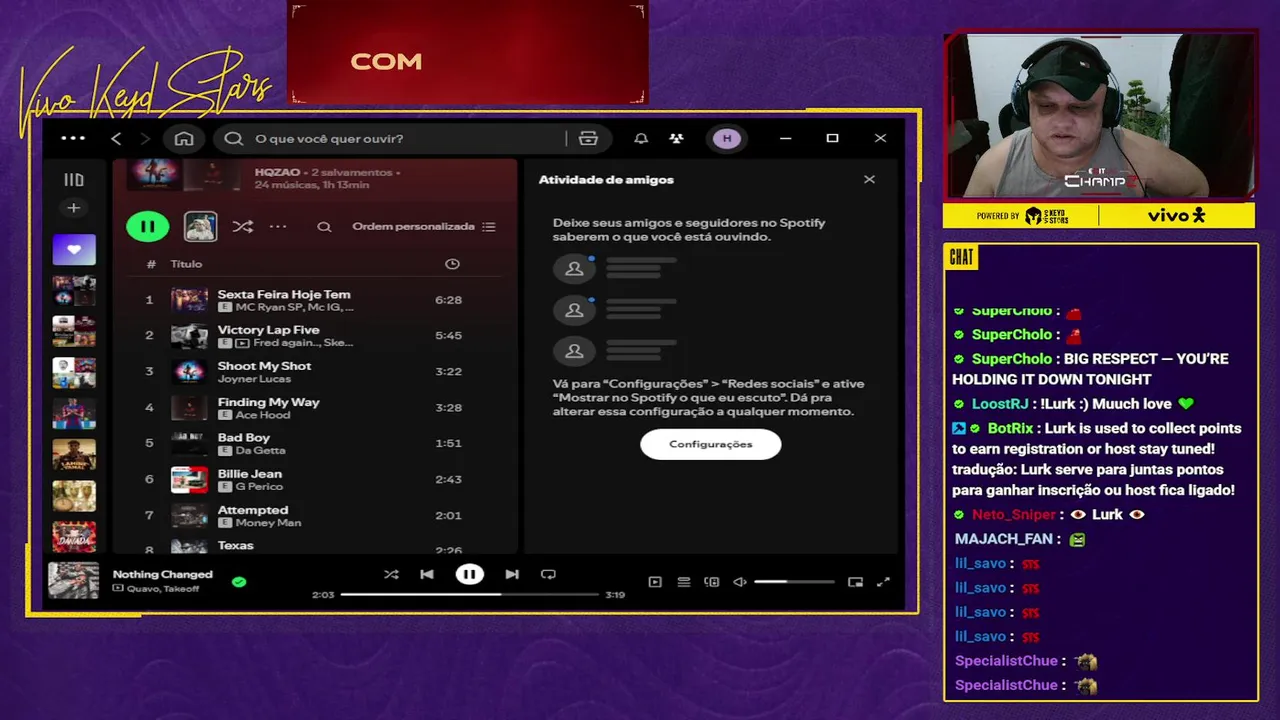Open Liked Songs heart tile in sidebar
This screenshot has height=720, width=1280.
(74, 250)
